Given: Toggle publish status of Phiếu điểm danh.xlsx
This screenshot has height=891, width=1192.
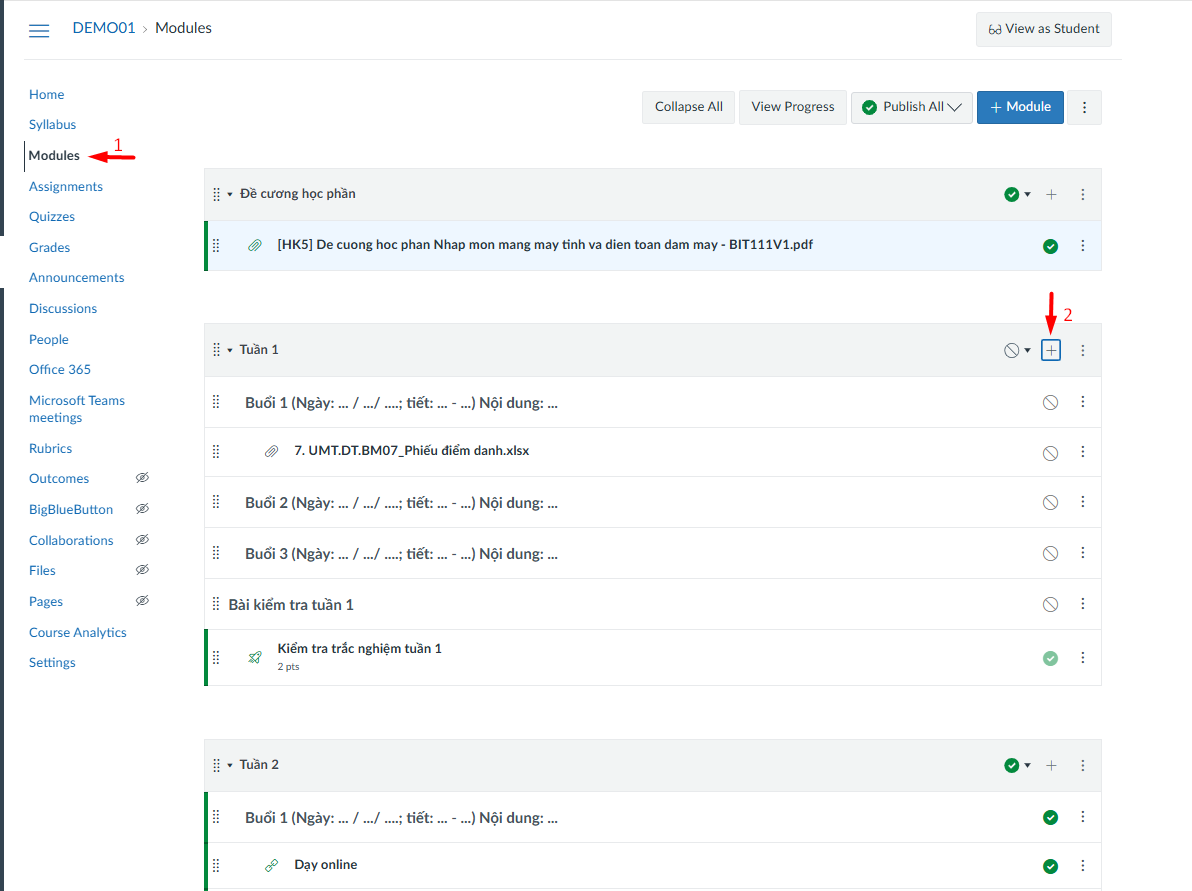Looking at the screenshot, I should (1050, 453).
